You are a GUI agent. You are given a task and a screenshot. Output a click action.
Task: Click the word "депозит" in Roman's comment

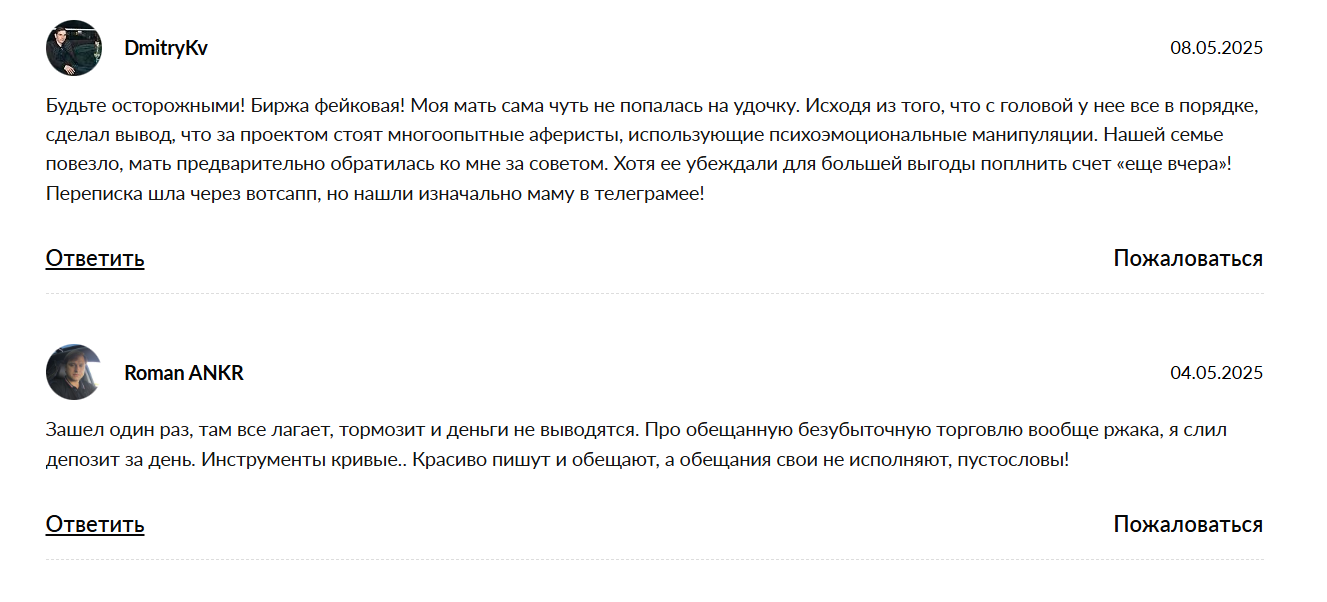tap(80, 461)
